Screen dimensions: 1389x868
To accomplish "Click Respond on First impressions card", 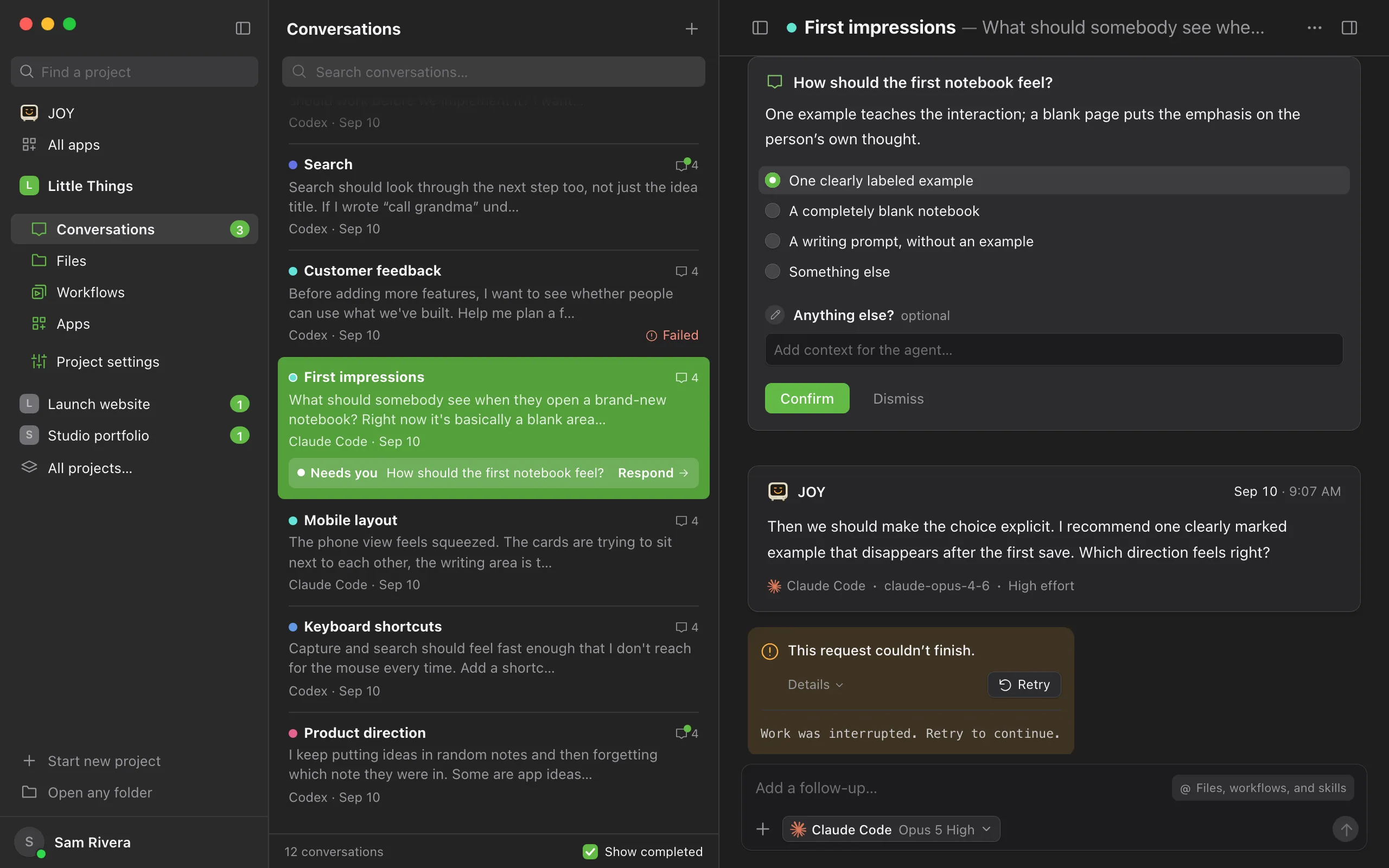I will point(653,473).
